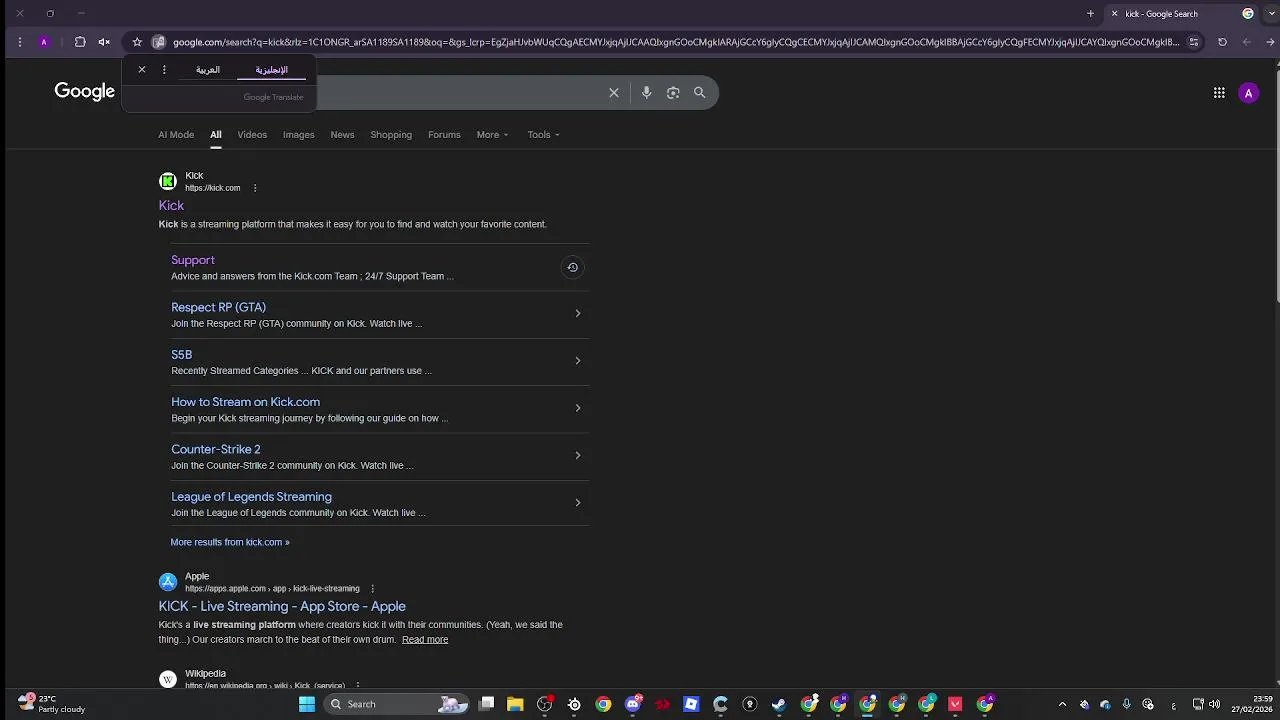This screenshot has height=720, width=1280.
Task: Bookmark this page with the star icon
Action: tap(137, 42)
